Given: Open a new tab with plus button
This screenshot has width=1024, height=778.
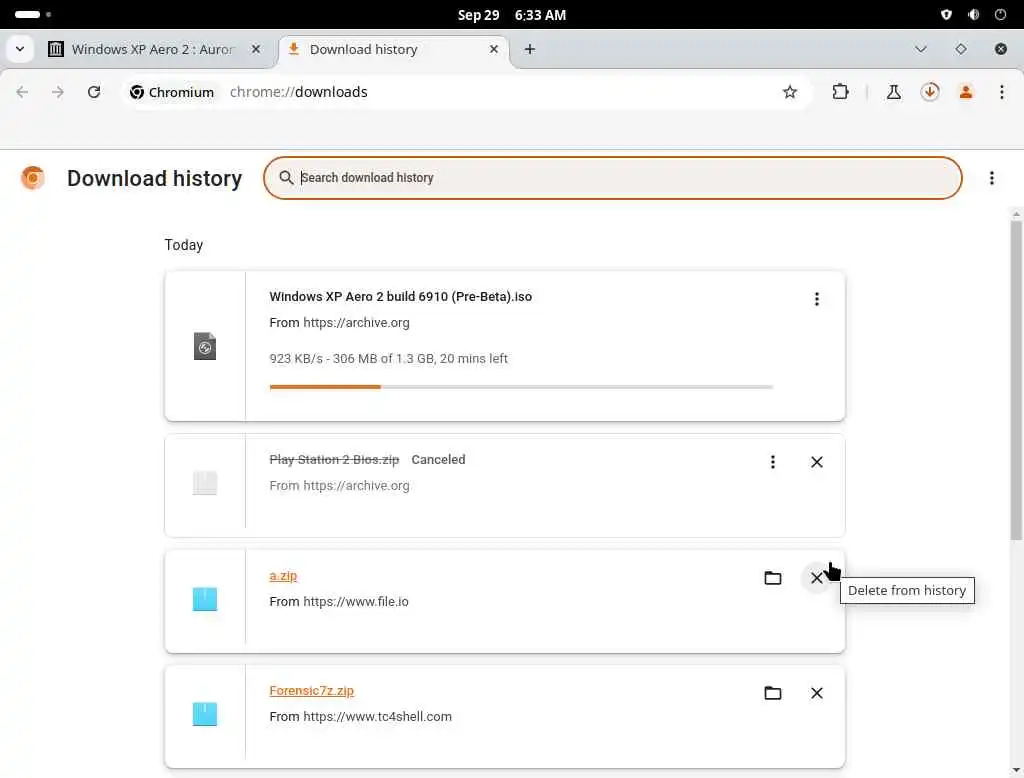Looking at the screenshot, I should 530,49.
